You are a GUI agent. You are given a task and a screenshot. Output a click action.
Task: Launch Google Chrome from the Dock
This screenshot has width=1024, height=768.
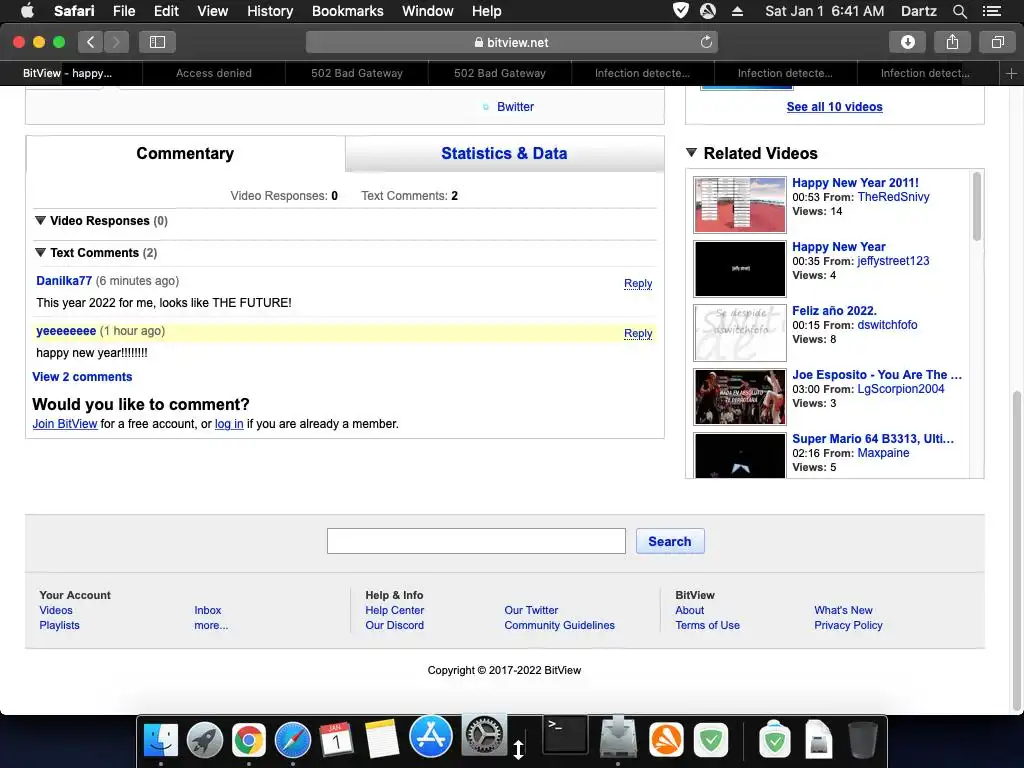click(x=249, y=740)
